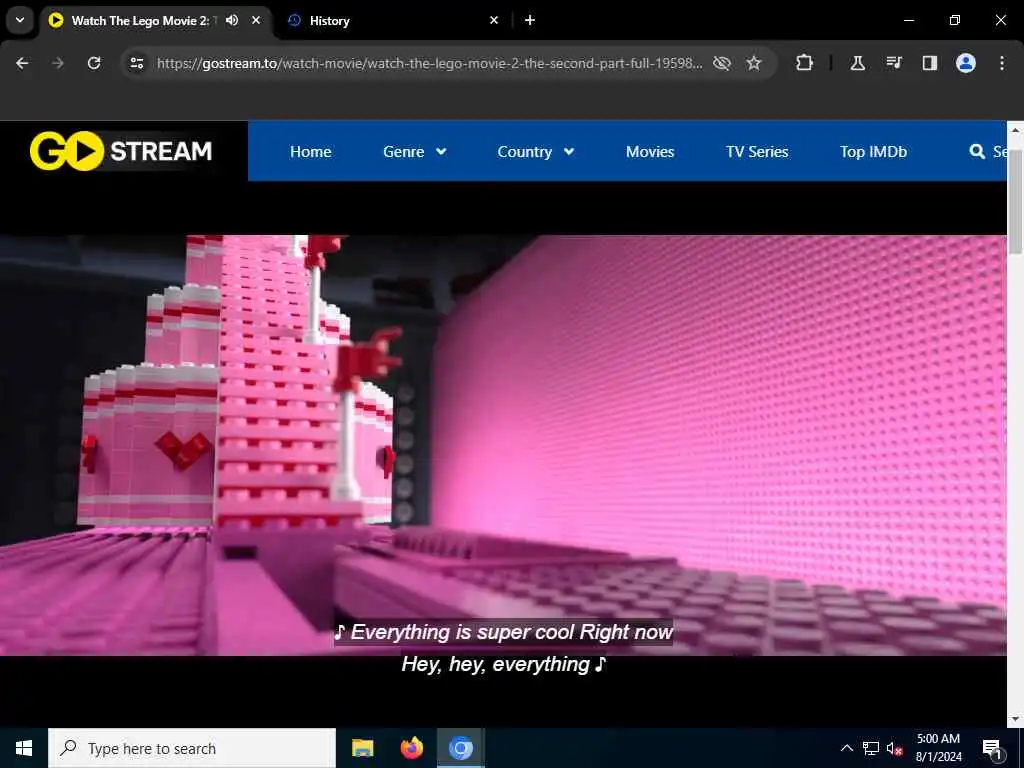Open the tab search dropdown arrow
Screen dimensions: 1024x768
click(20, 20)
